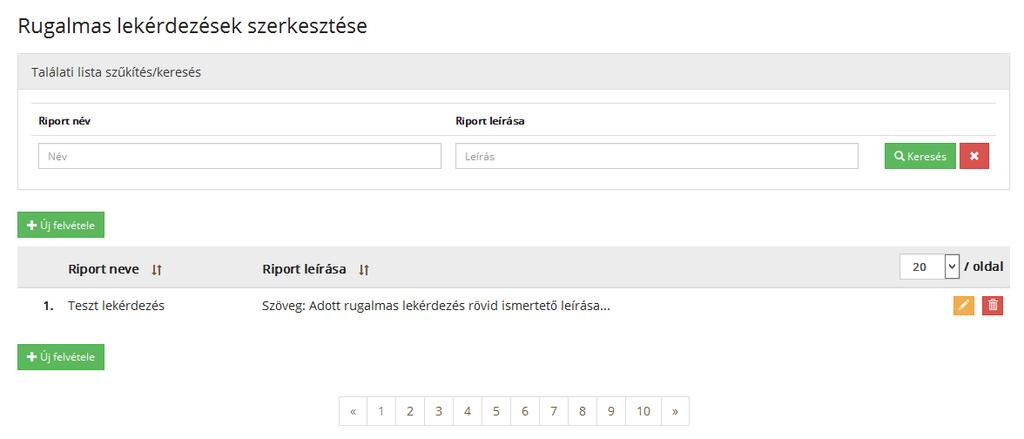Go to page 7 in pagination

[554, 411]
